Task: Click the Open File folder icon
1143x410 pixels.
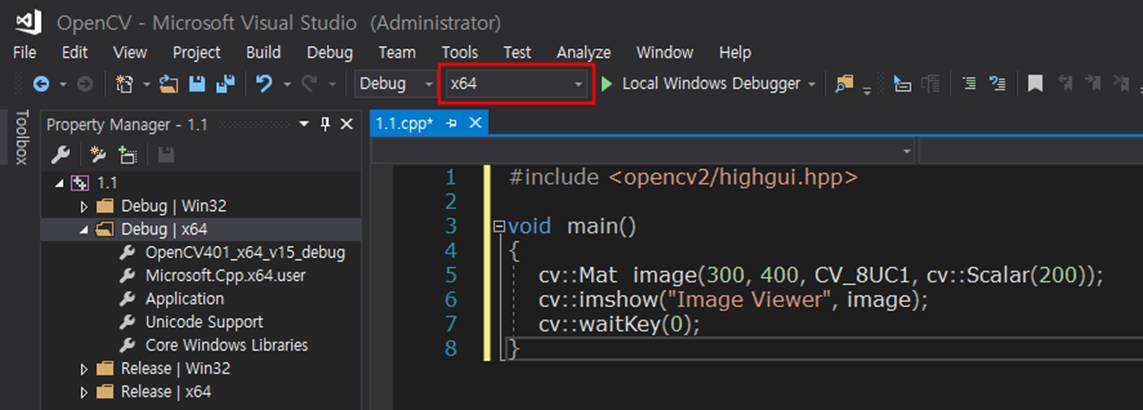Action: coord(169,84)
